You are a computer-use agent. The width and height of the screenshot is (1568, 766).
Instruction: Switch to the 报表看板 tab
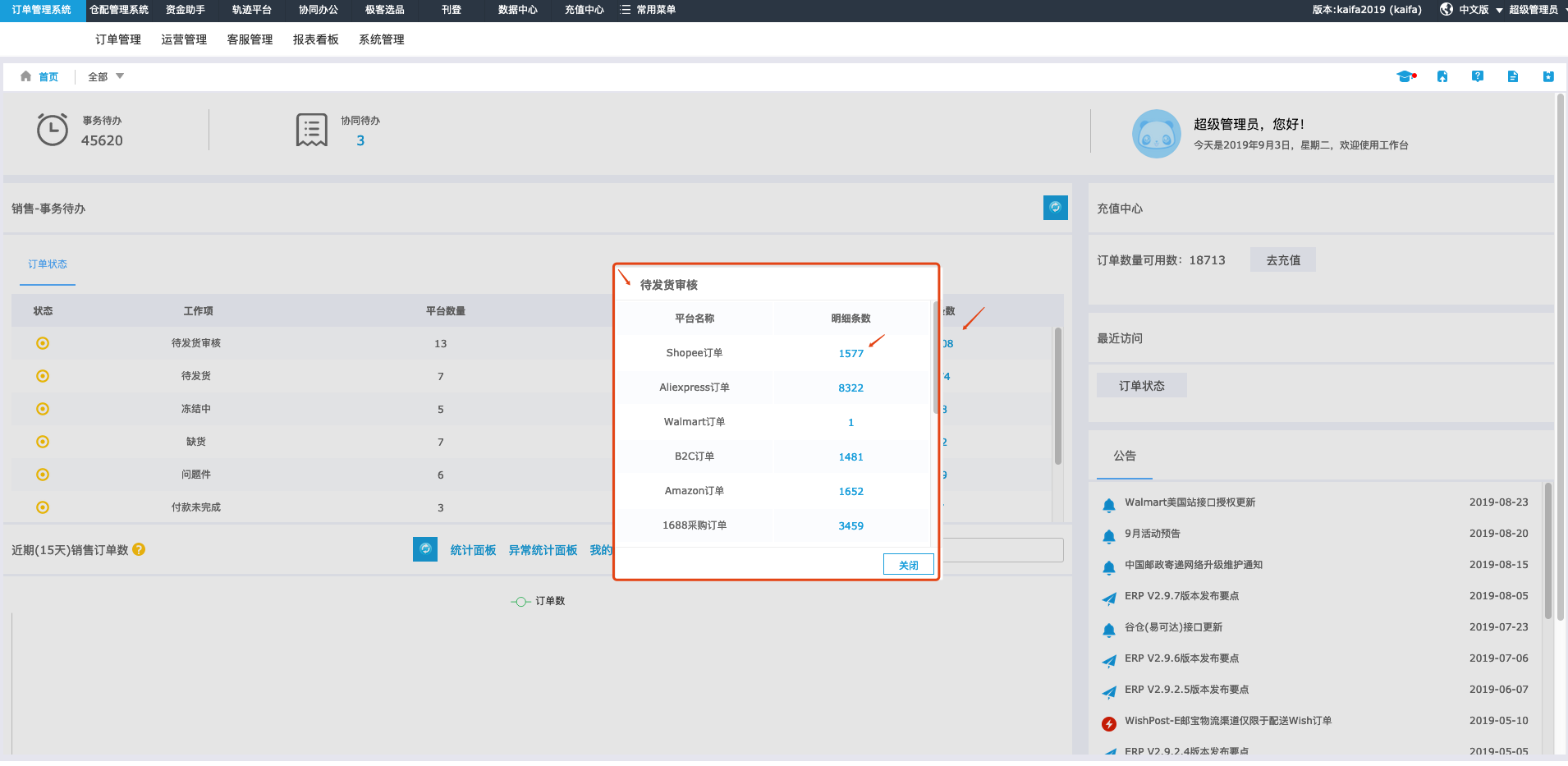(x=314, y=39)
